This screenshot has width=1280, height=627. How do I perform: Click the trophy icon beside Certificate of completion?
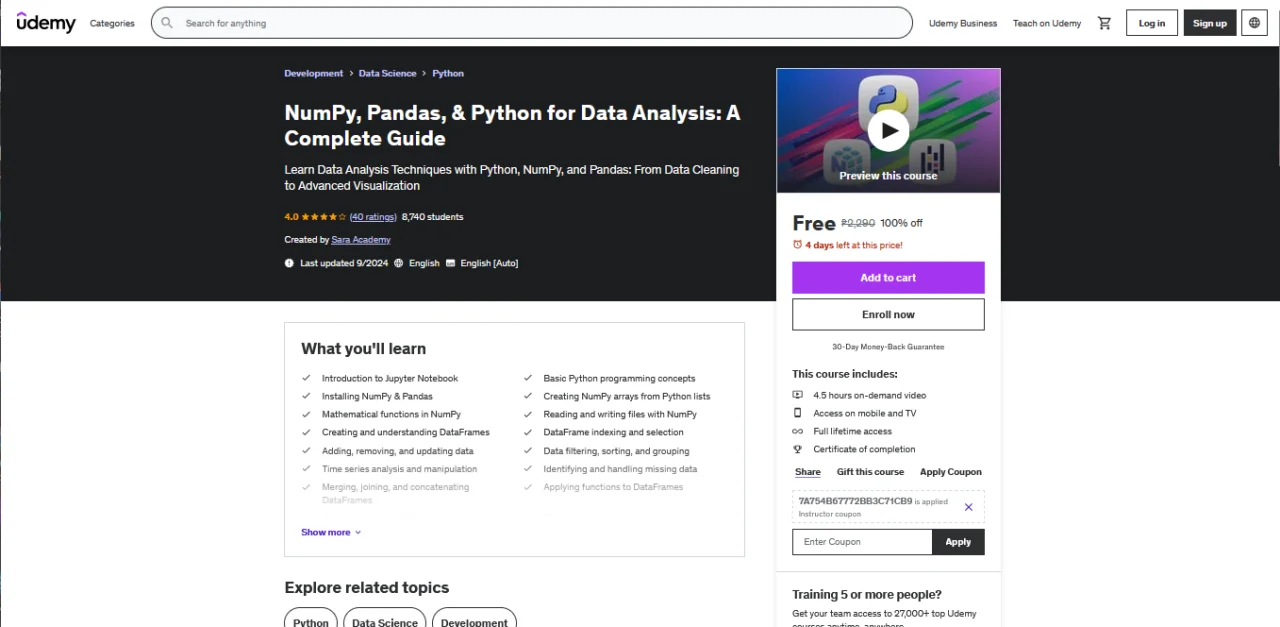pos(797,449)
